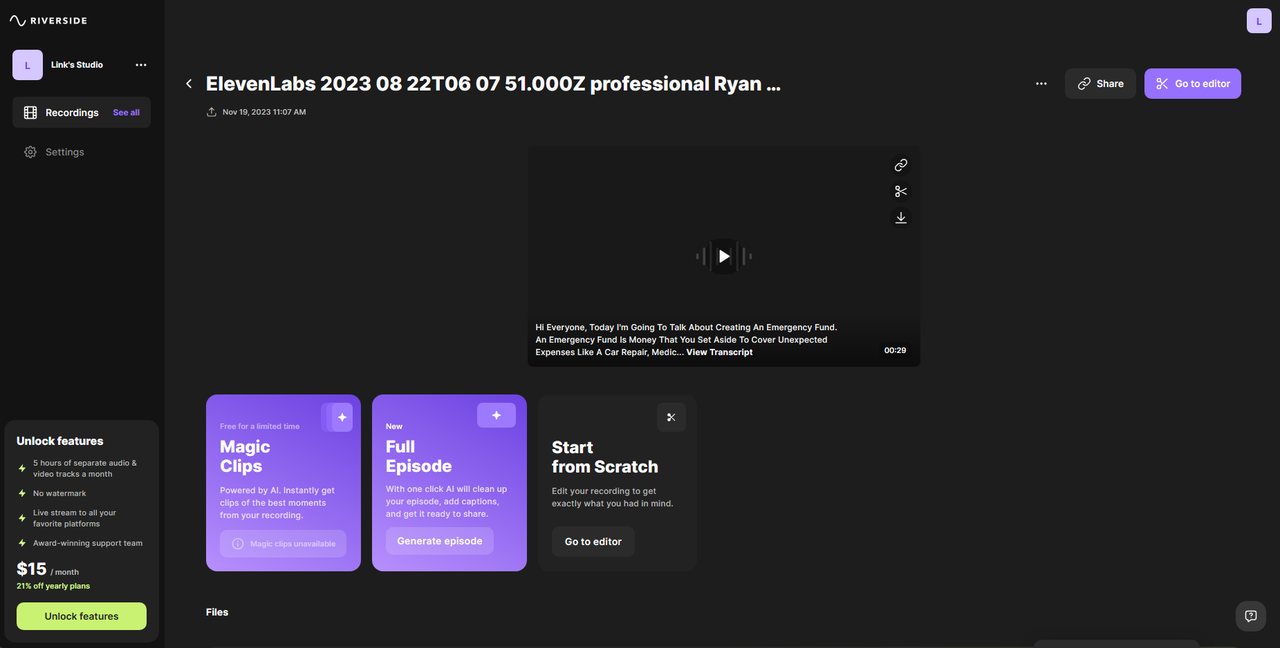Click the sparkle icon on Full Episode card
The width and height of the screenshot is (1280, 648).
coord(496,415)
